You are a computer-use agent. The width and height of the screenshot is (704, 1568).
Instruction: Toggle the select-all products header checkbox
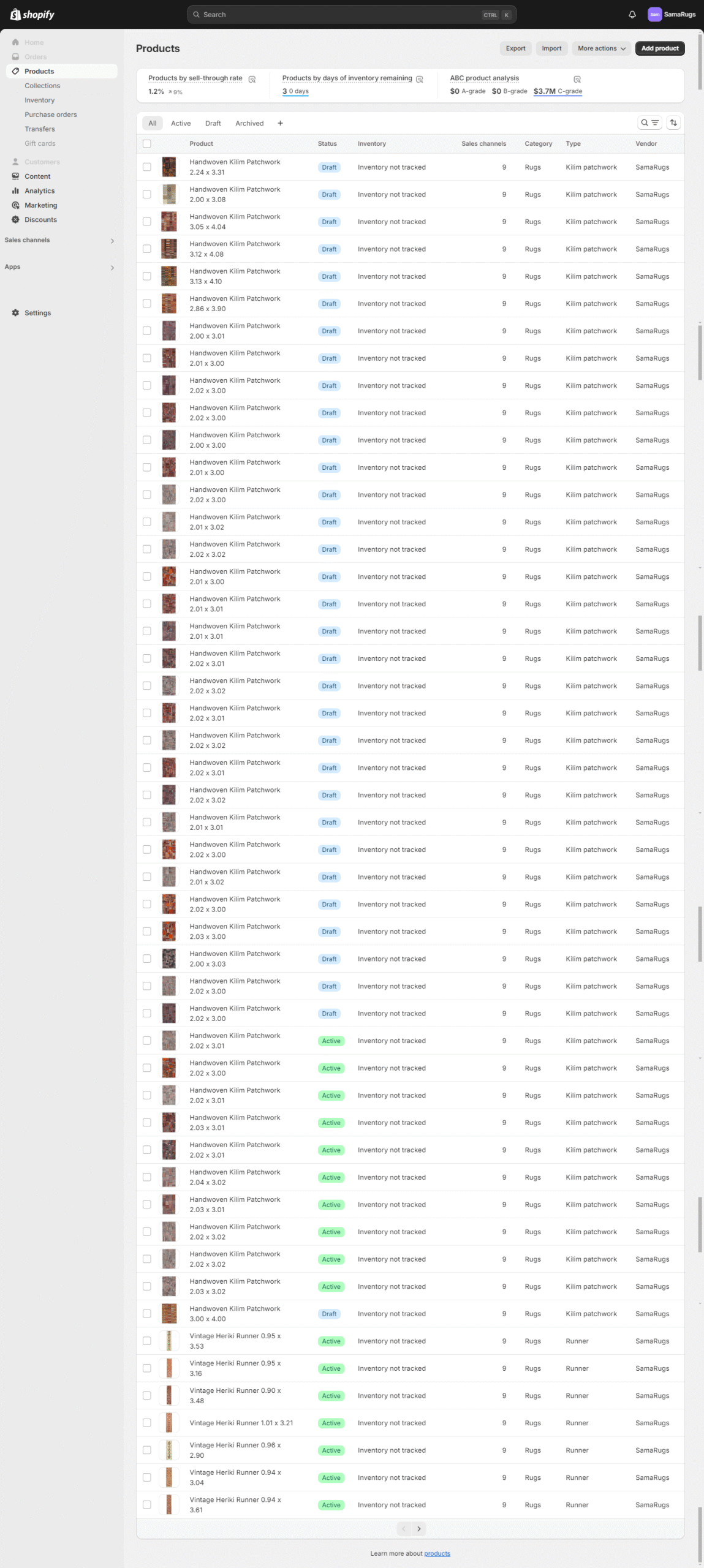click(146, 144)
